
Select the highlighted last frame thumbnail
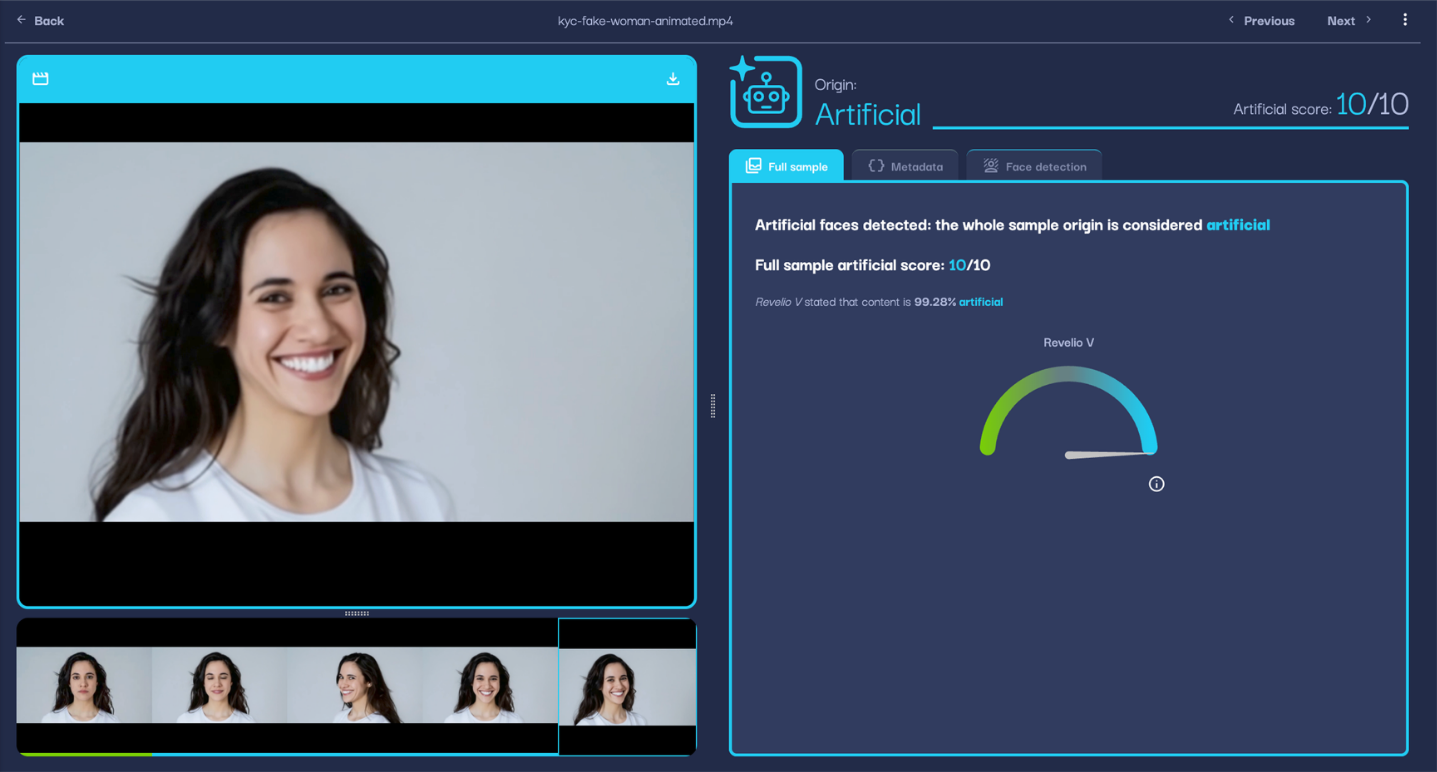[627, 687]
